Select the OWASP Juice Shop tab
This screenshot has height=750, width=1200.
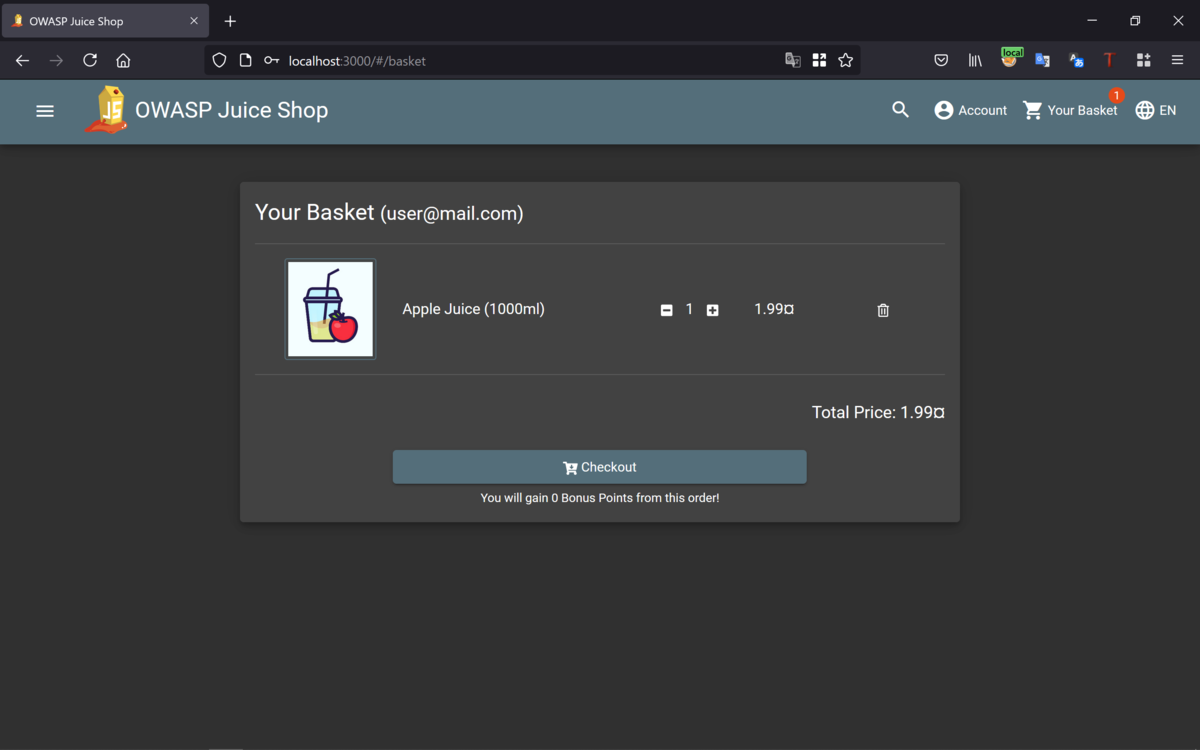105,21
